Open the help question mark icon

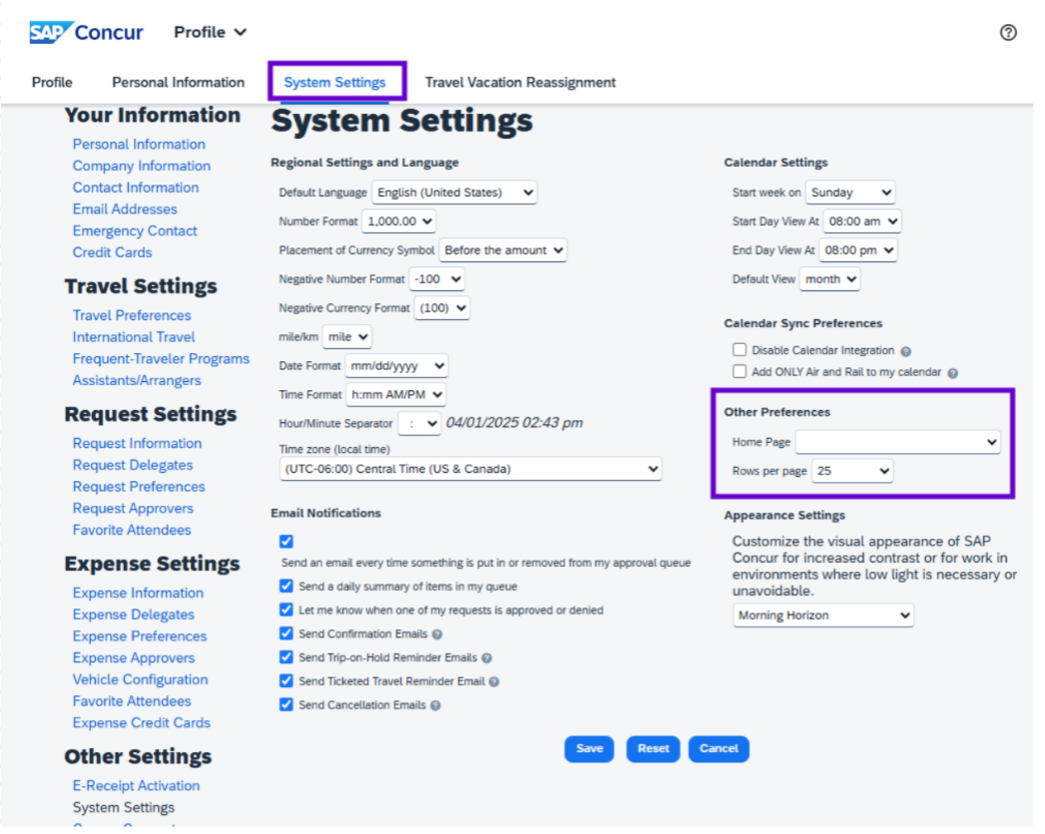1008,32
